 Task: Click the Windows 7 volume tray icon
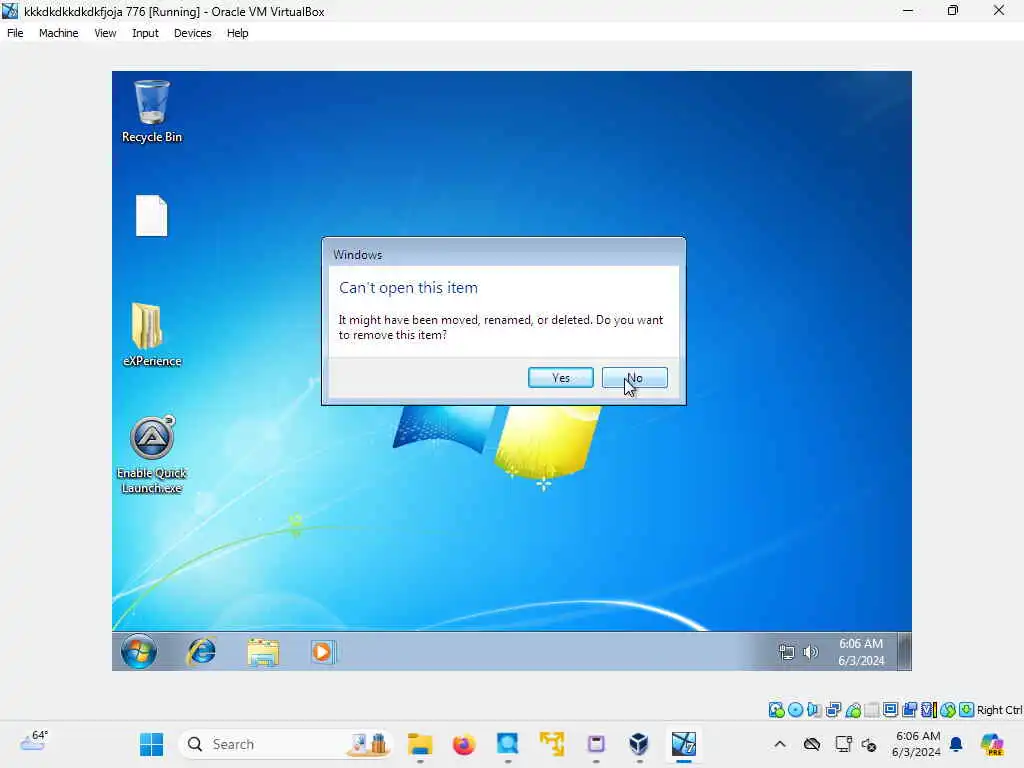tap(810, 652)
